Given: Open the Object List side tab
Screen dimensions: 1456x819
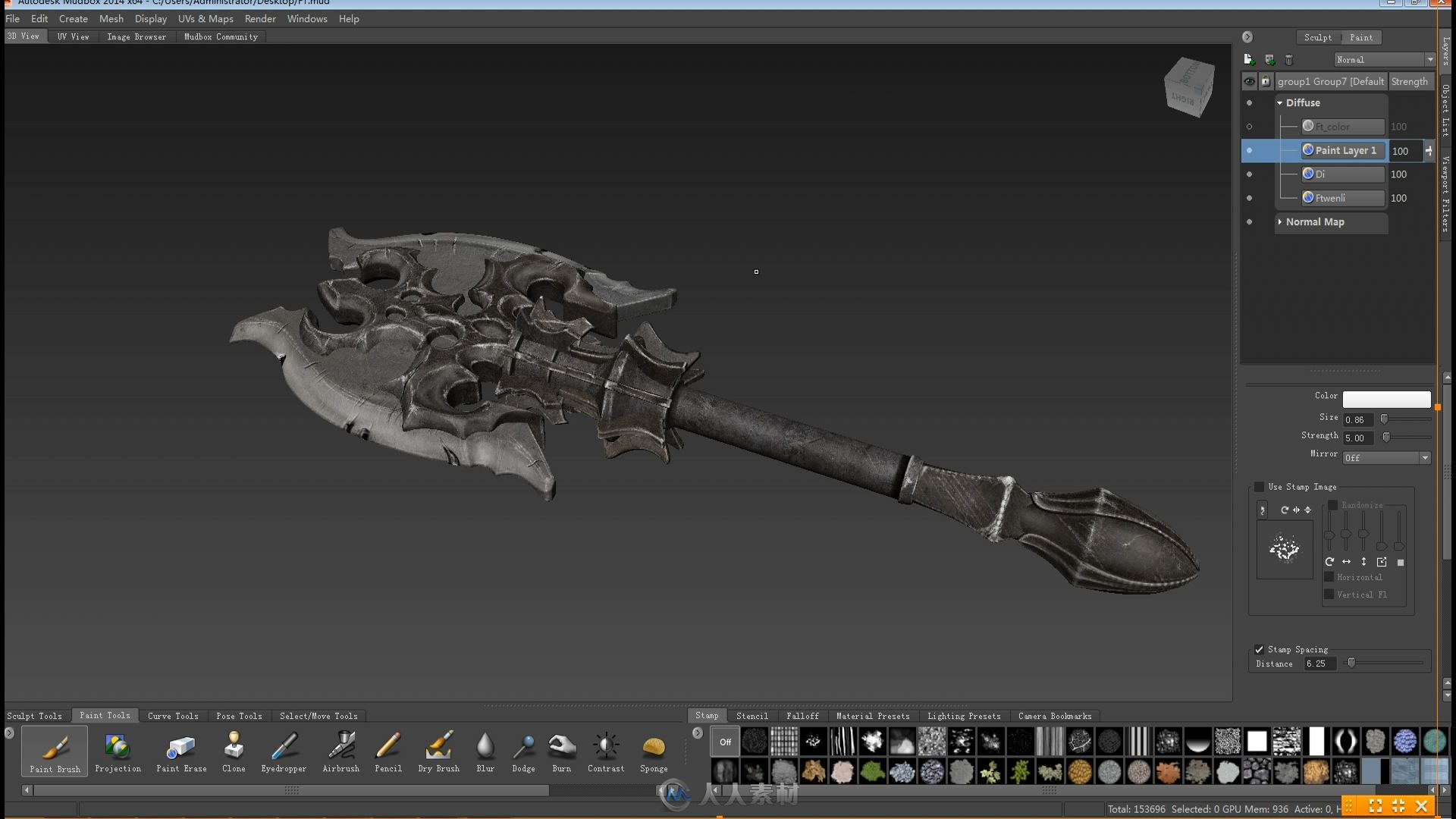Looking at the screenshot, I should [1445, 110].
